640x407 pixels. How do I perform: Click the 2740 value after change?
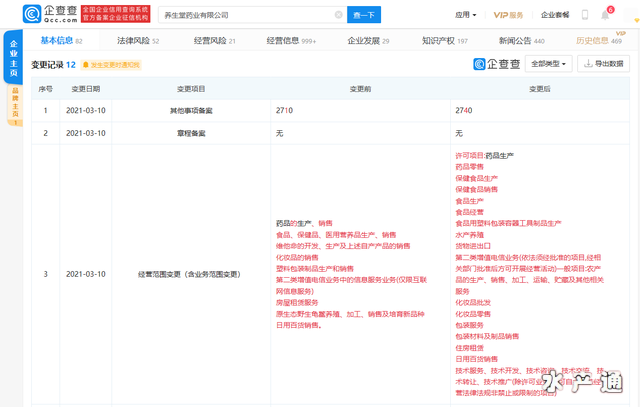pyautogui.click(x=464, y=110)
